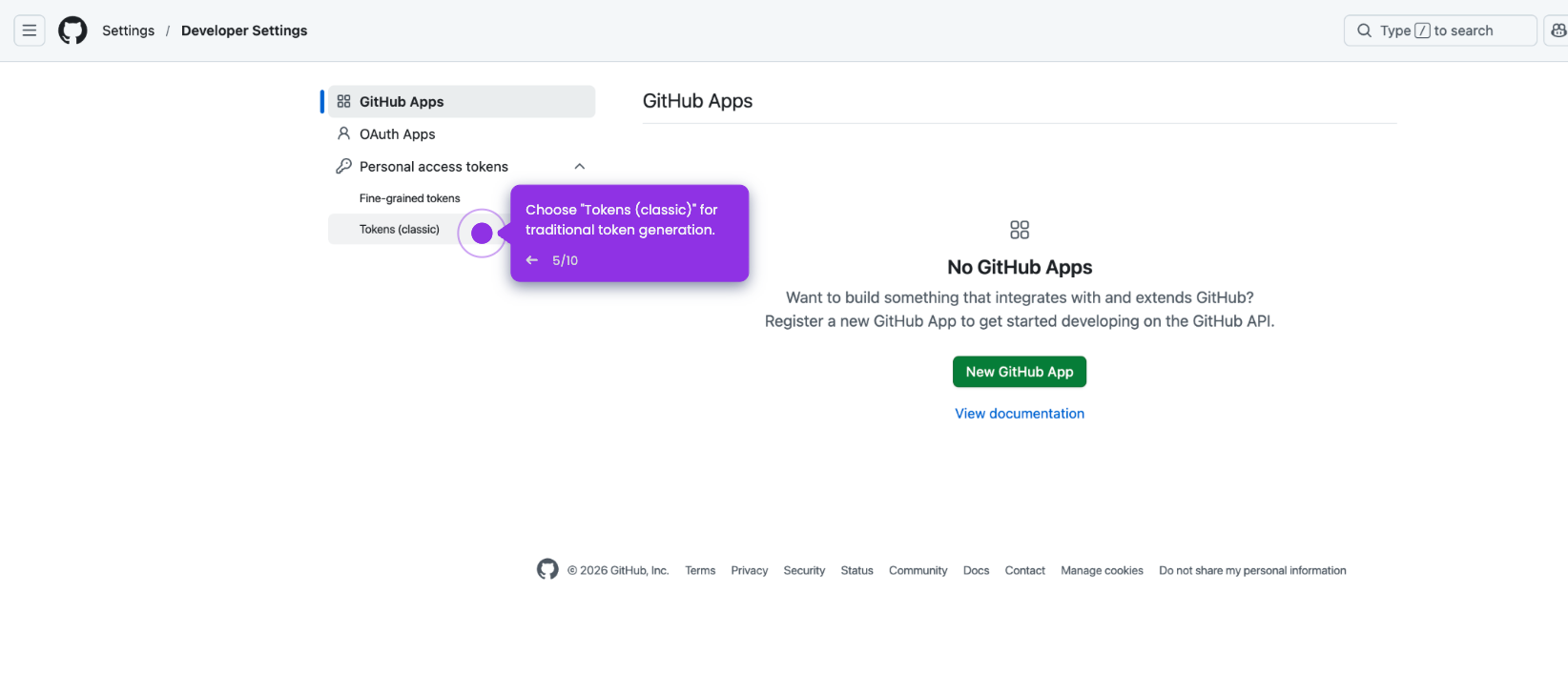Click the New GitHub App button
The width and height of the screenshot is (1568, 694).
coord(1020,372)
